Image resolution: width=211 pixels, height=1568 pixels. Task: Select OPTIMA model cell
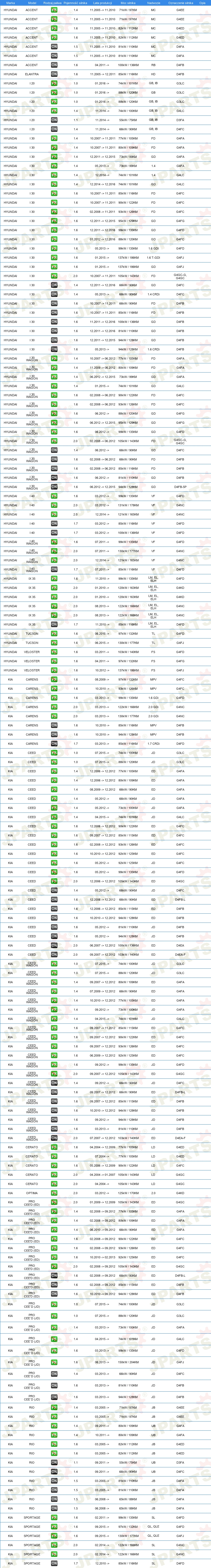[x=32, y=1193]
